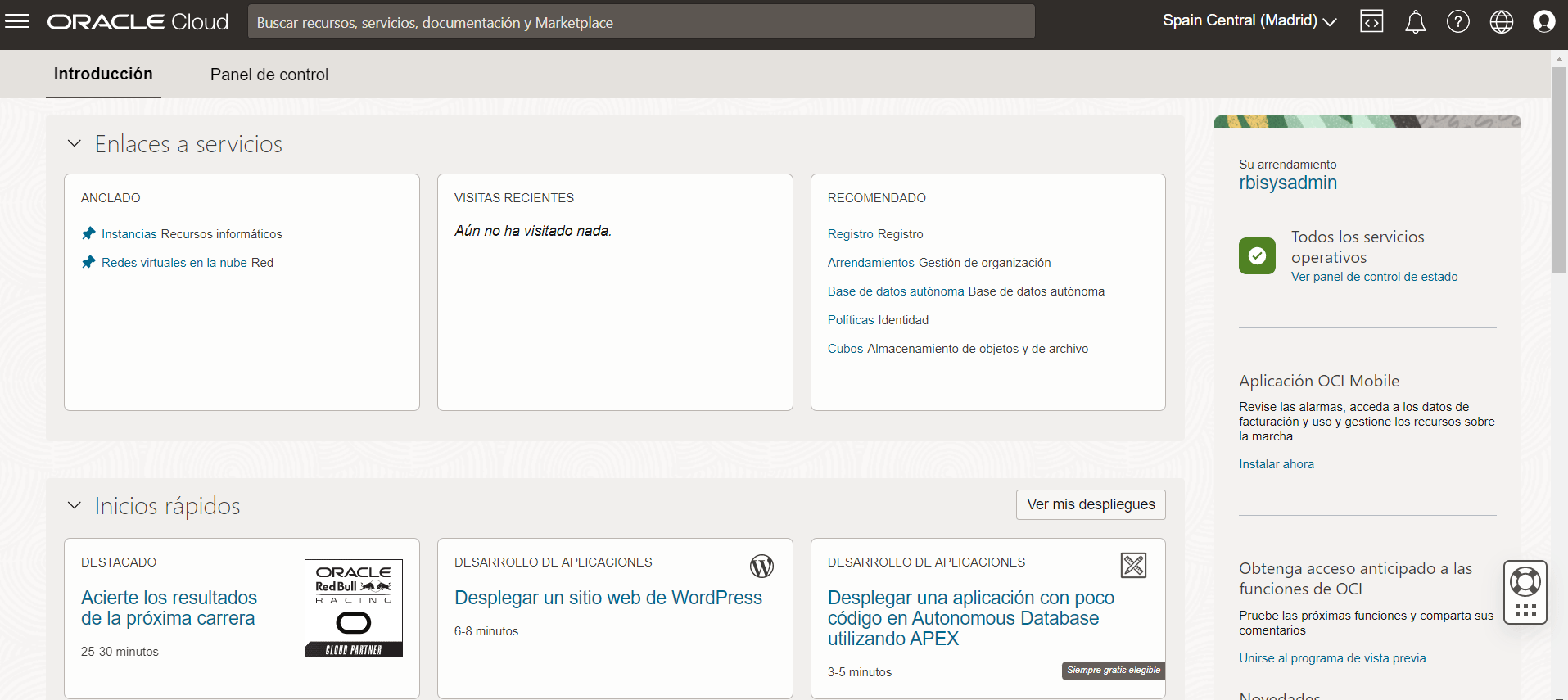Open the Cloud Shell developer tools icon
The image size is (1568, 700).
tap(1371, 21)
